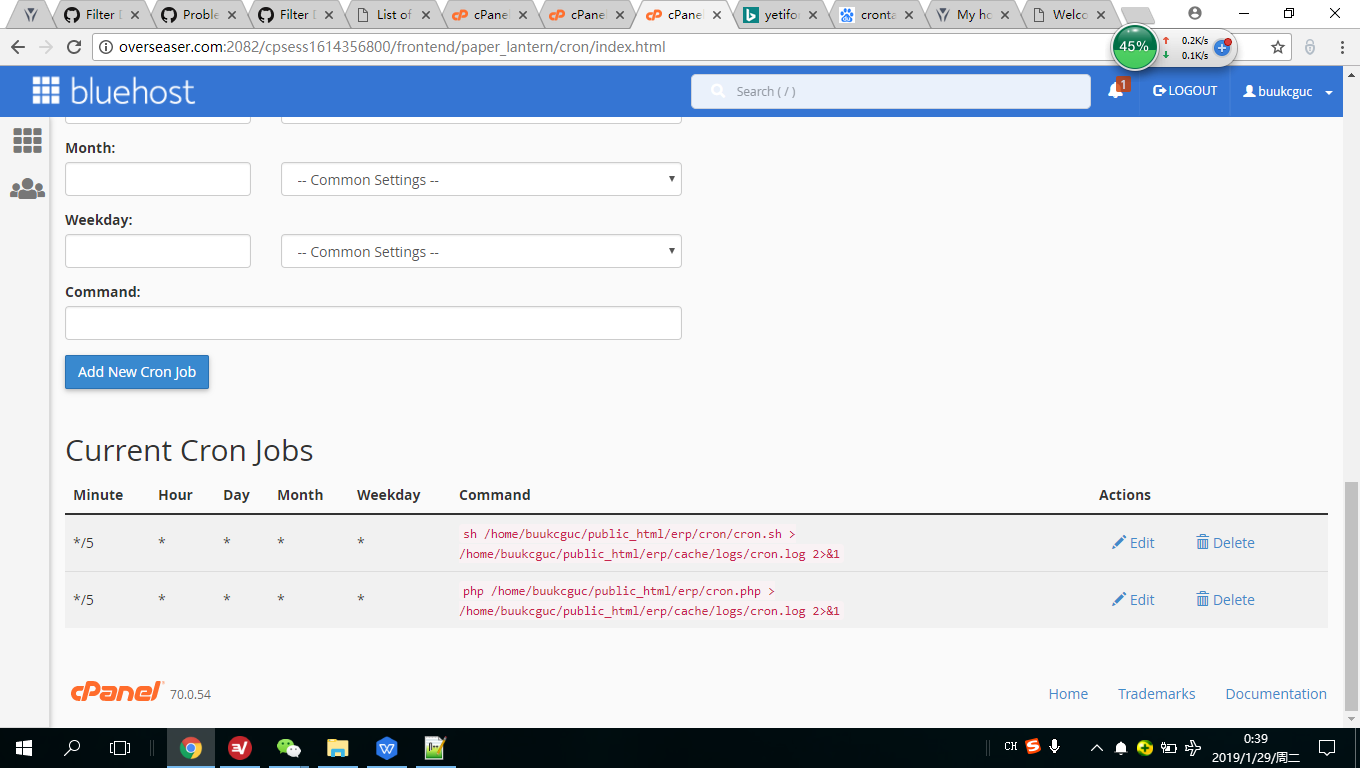The image size is (1360, 768).
Task: Click the cron.sh command text
Action: coord(649,544)
